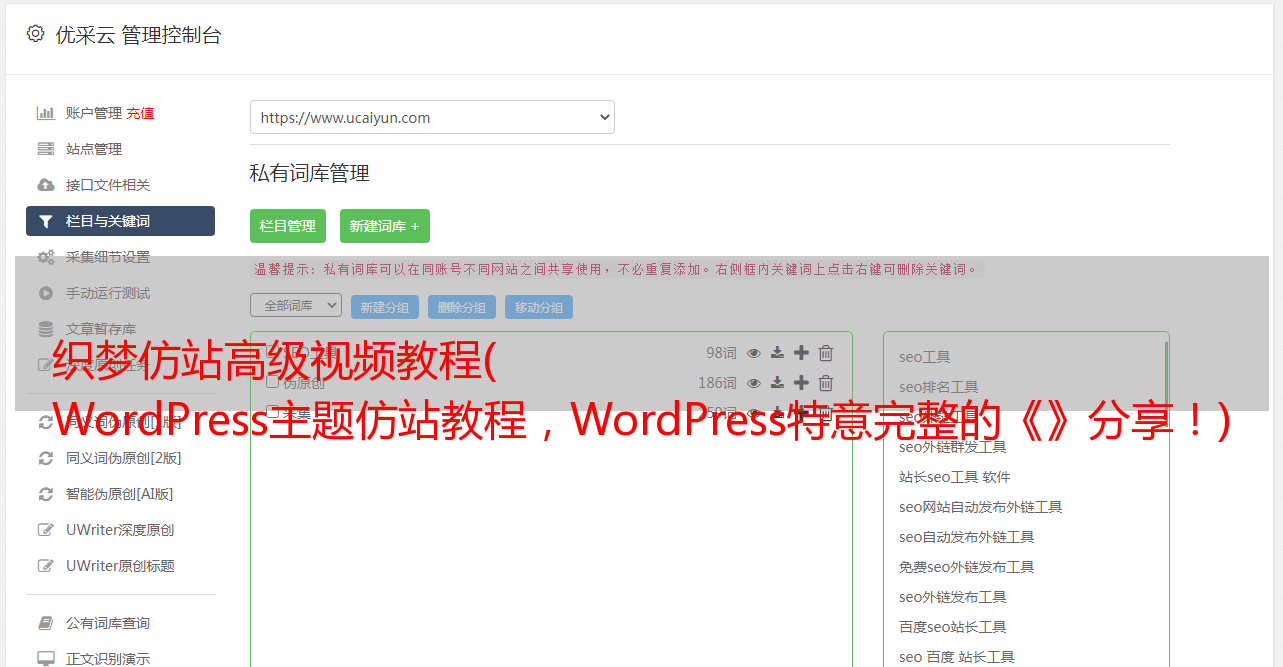Open 账户管理 via its bar chart icon
The width and height of the screenshot is (1283, 667).
[x=45, y=113]
